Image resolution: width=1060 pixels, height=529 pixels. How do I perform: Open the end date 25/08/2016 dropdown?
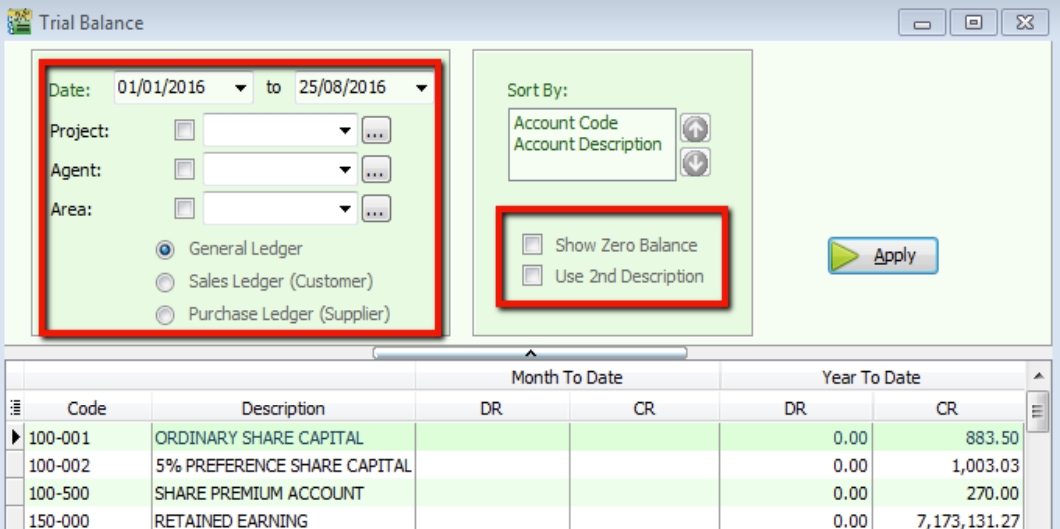421,88
